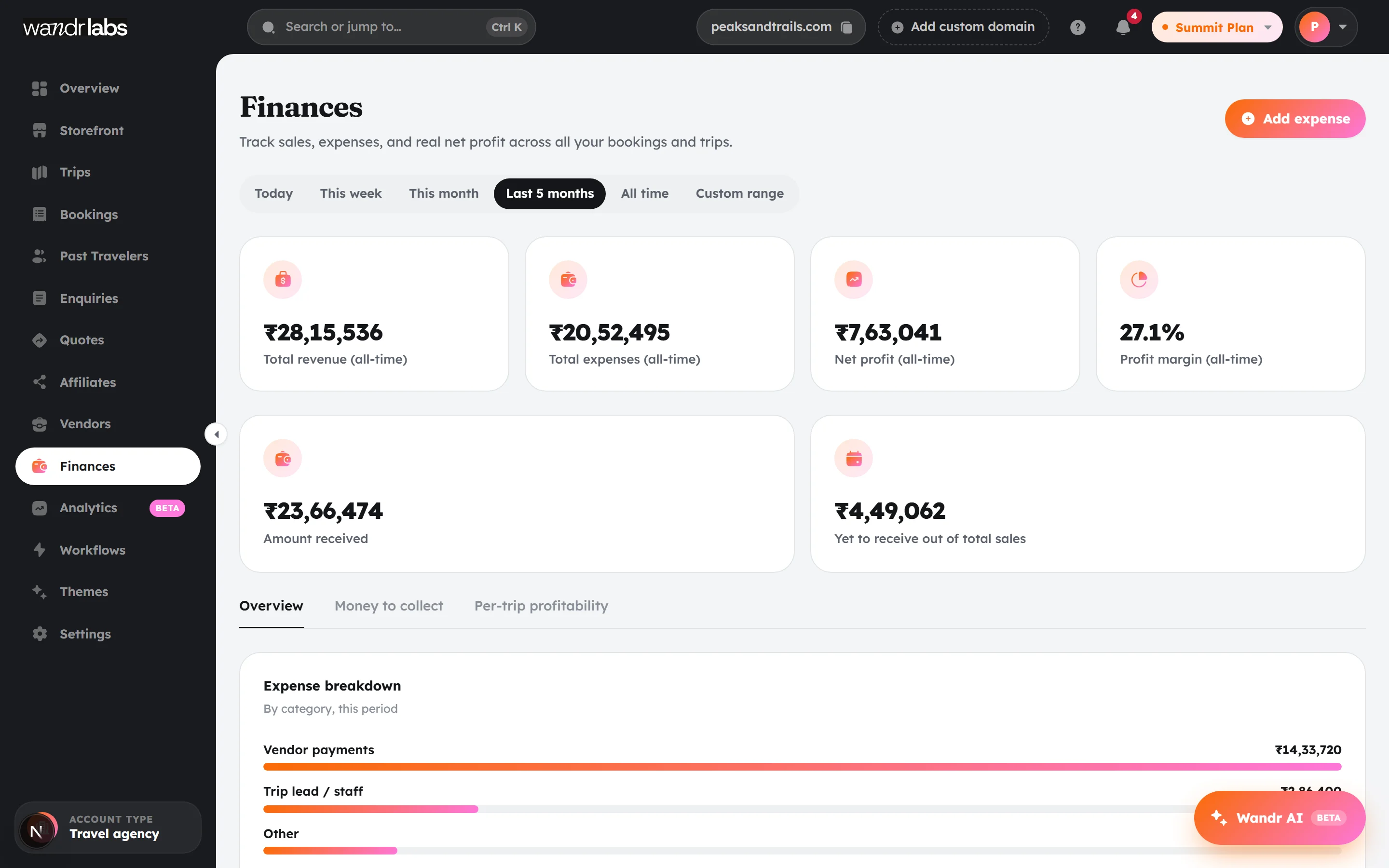Click the Travel agency account type card
This screenshot has height=868, width=1389.
108,827
